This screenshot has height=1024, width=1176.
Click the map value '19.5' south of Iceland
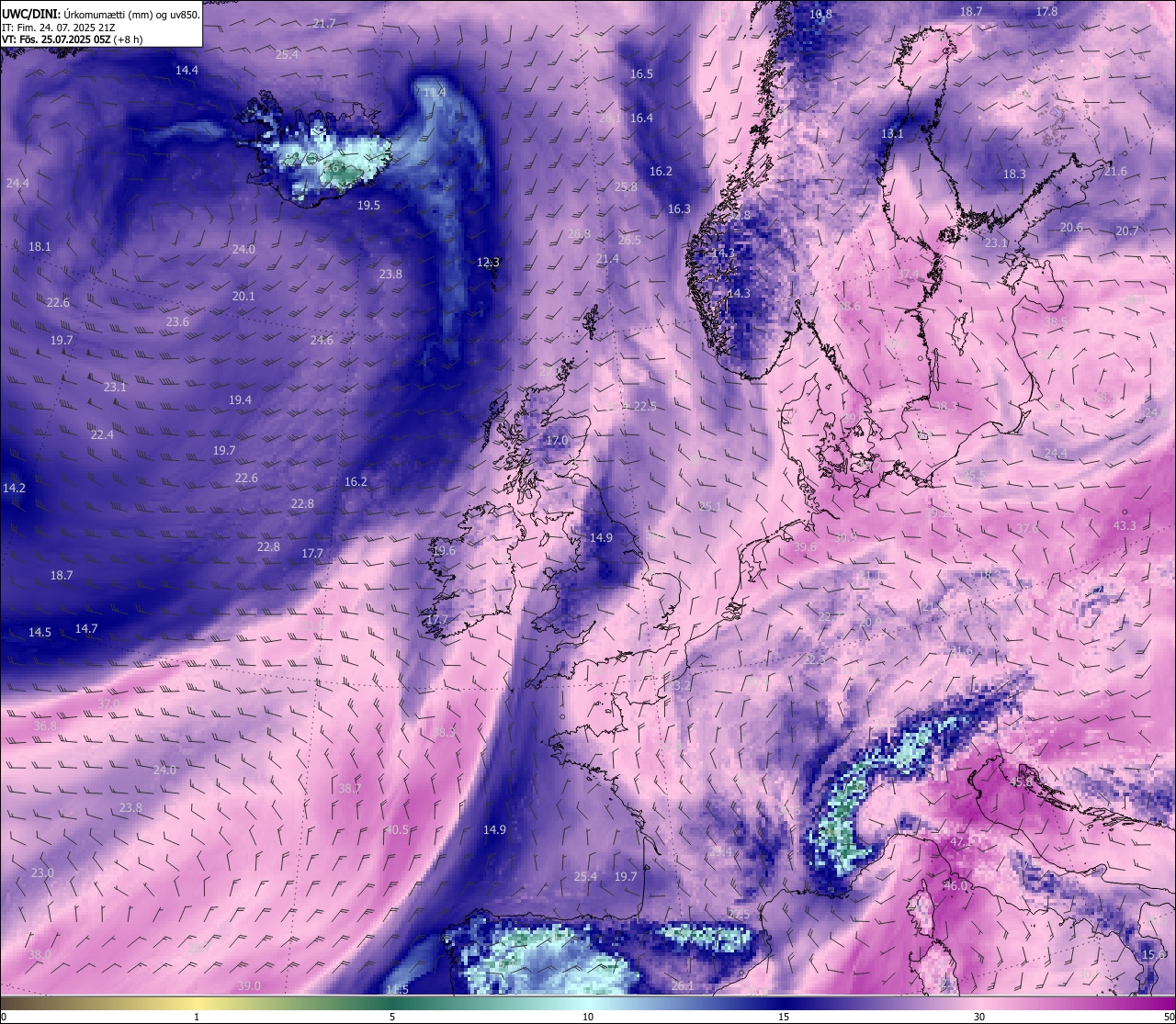(368, 206)
